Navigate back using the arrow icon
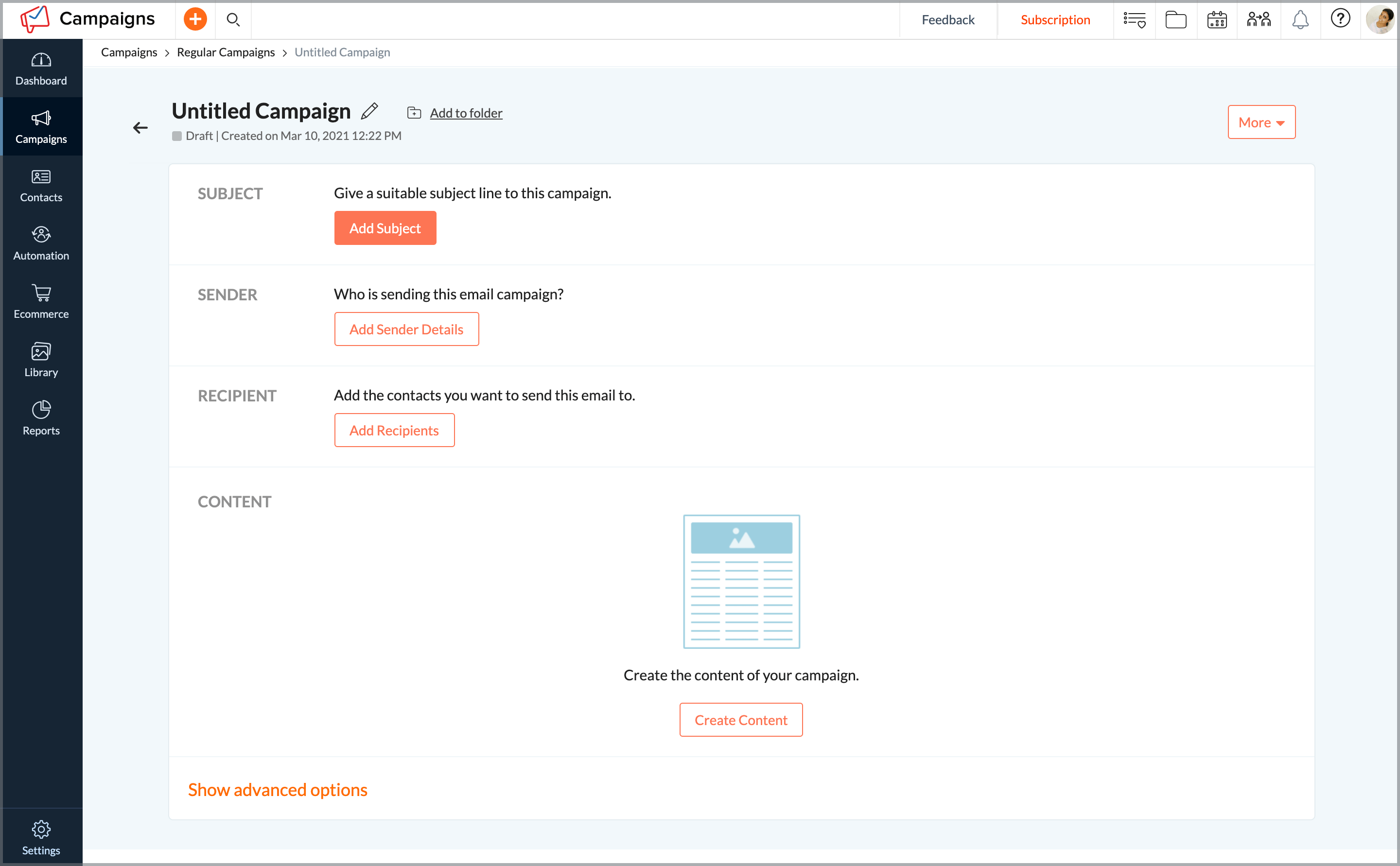Viewport: 1400px width, 866px height. pyautogui.click(x=140, y=127)
